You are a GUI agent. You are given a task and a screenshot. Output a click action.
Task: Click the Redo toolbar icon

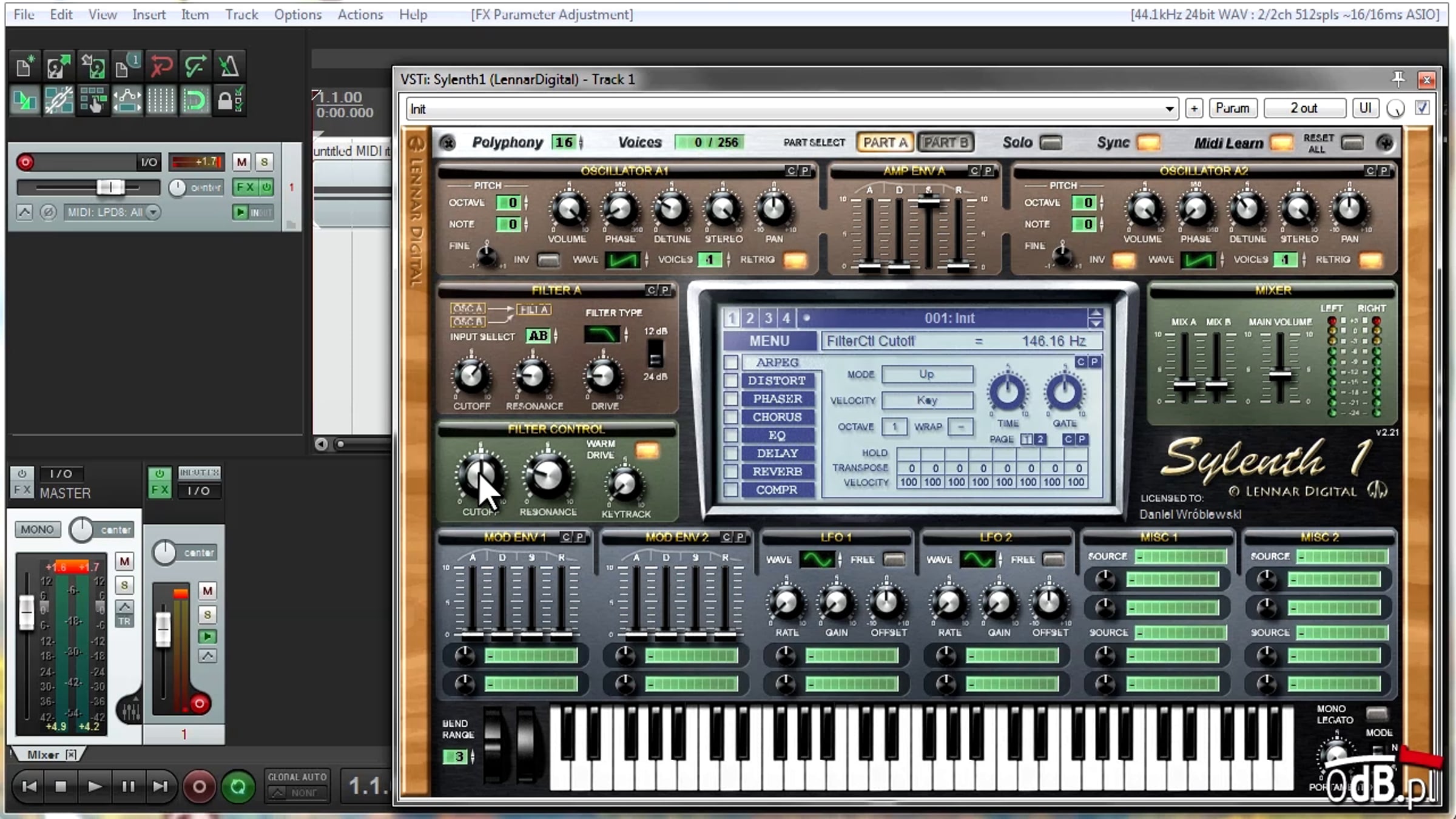[x=195, y=67]
